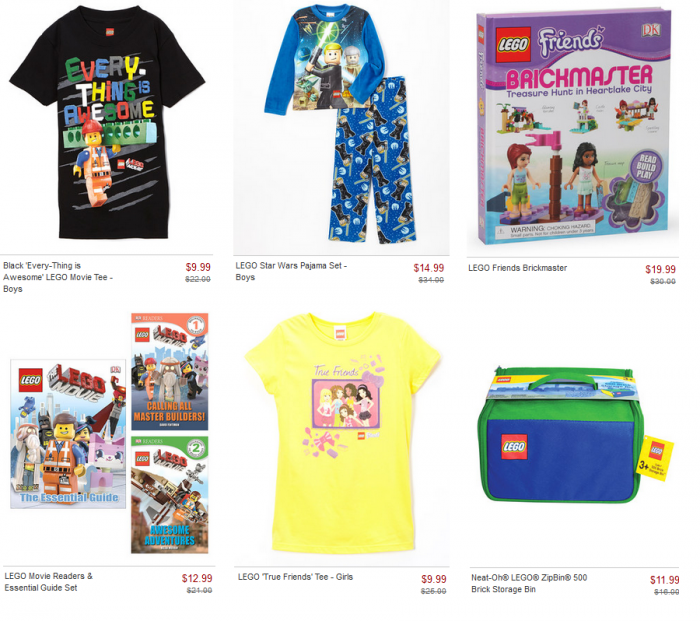Open the Calling All Master Builders reader cover
Screen dimensions: 700x621
[x=170, y=371]
